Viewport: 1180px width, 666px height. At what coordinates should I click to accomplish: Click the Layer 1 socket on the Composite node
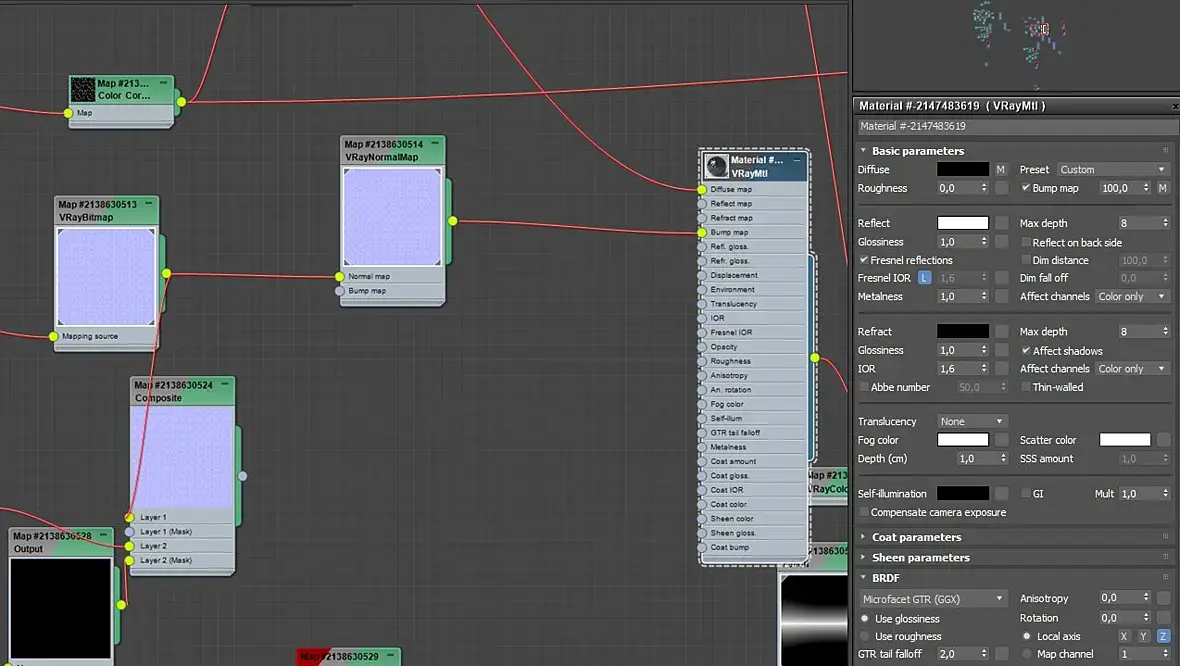point(129,517)
